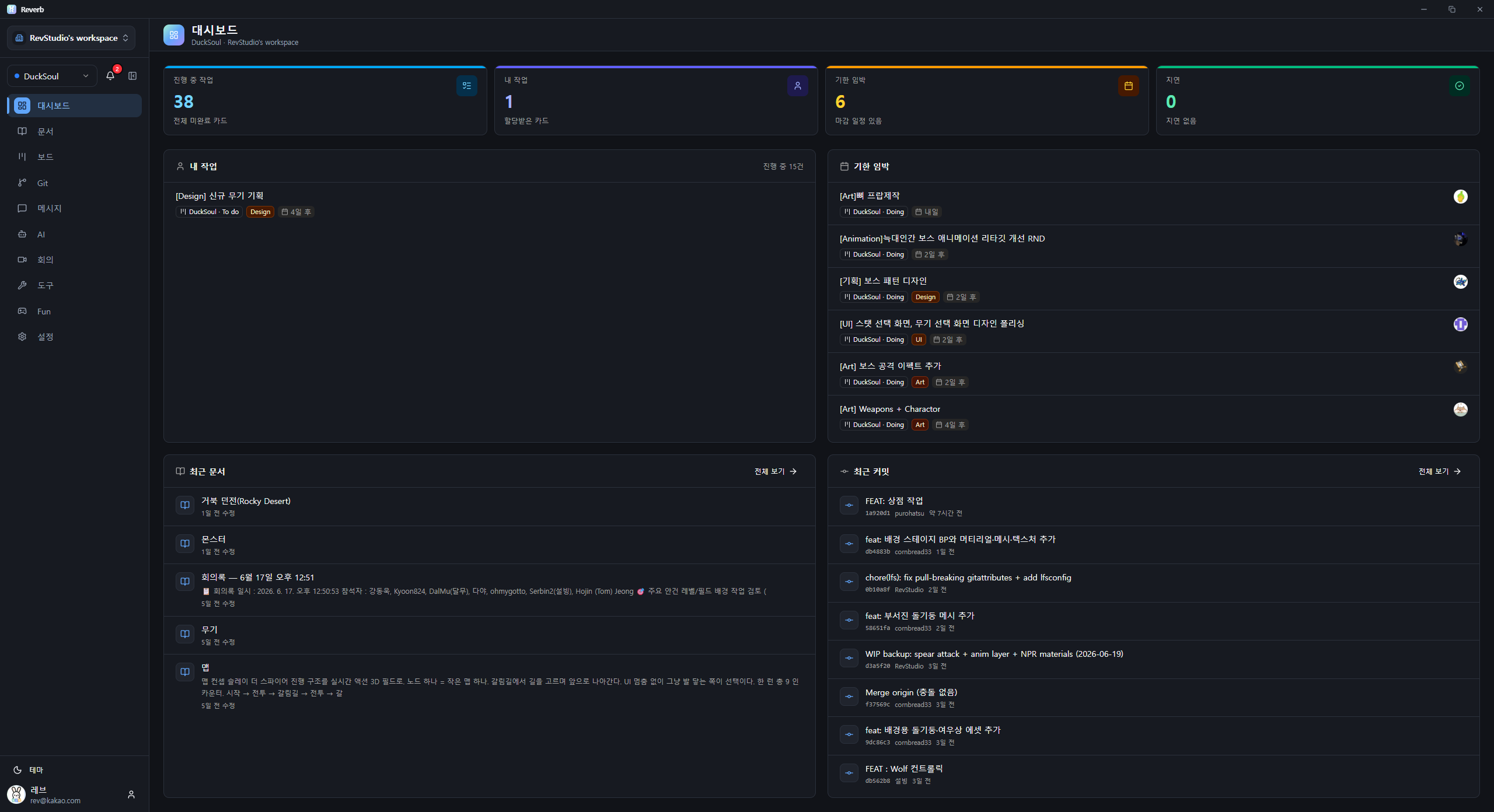Click the 기한 임박 calendar card icon
Image resolution: width=1494 pixels, height=812 pixels.
(x=1129, y=86)
